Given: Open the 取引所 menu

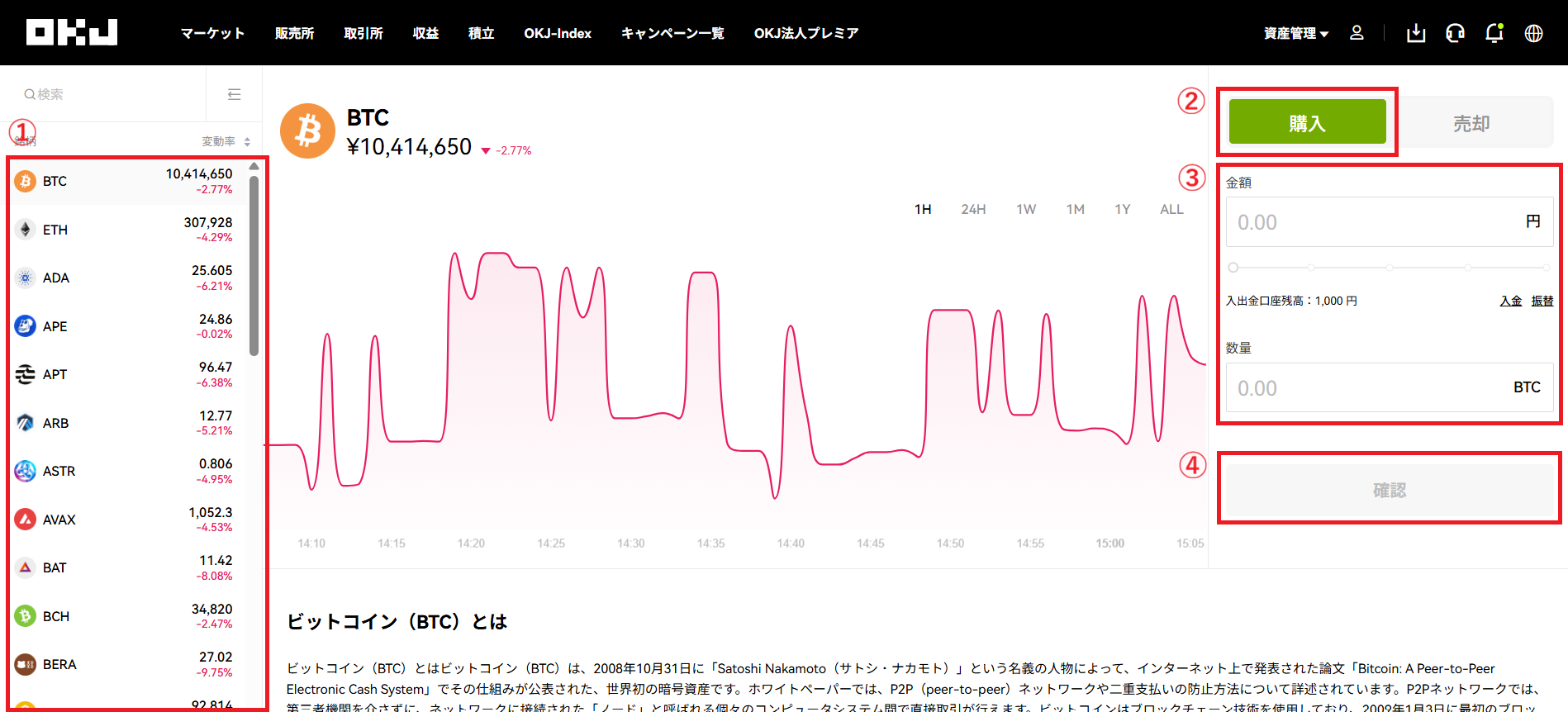Looking at the screenshot, I should pos(363,33).
